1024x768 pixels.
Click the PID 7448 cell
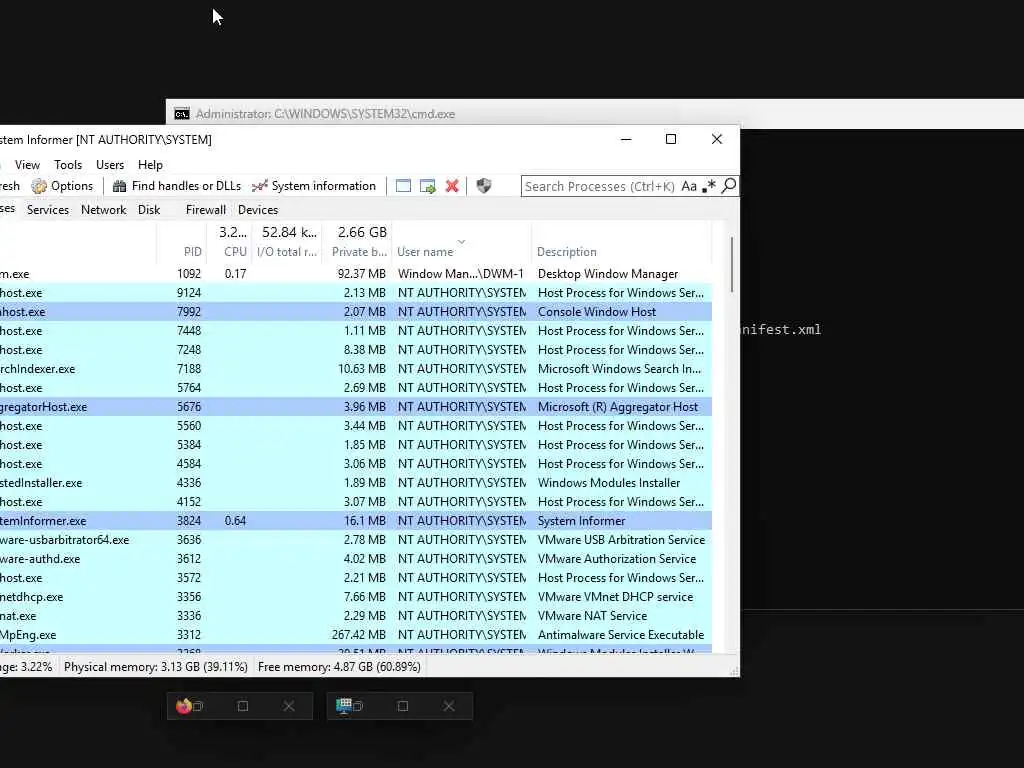(189, 330)
